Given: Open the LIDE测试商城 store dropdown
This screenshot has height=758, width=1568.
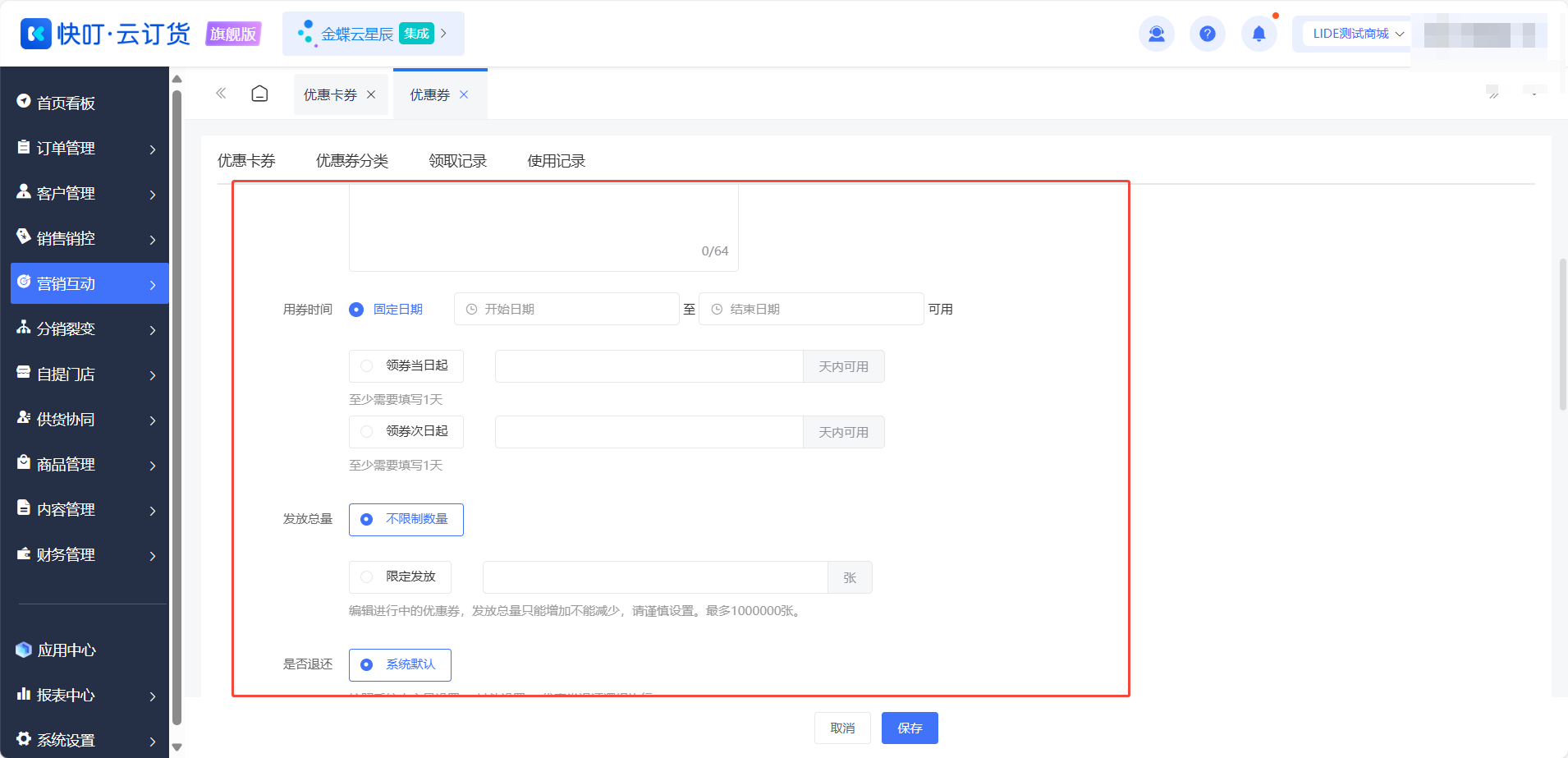Looking at the screenshot, I should 1358,34.
